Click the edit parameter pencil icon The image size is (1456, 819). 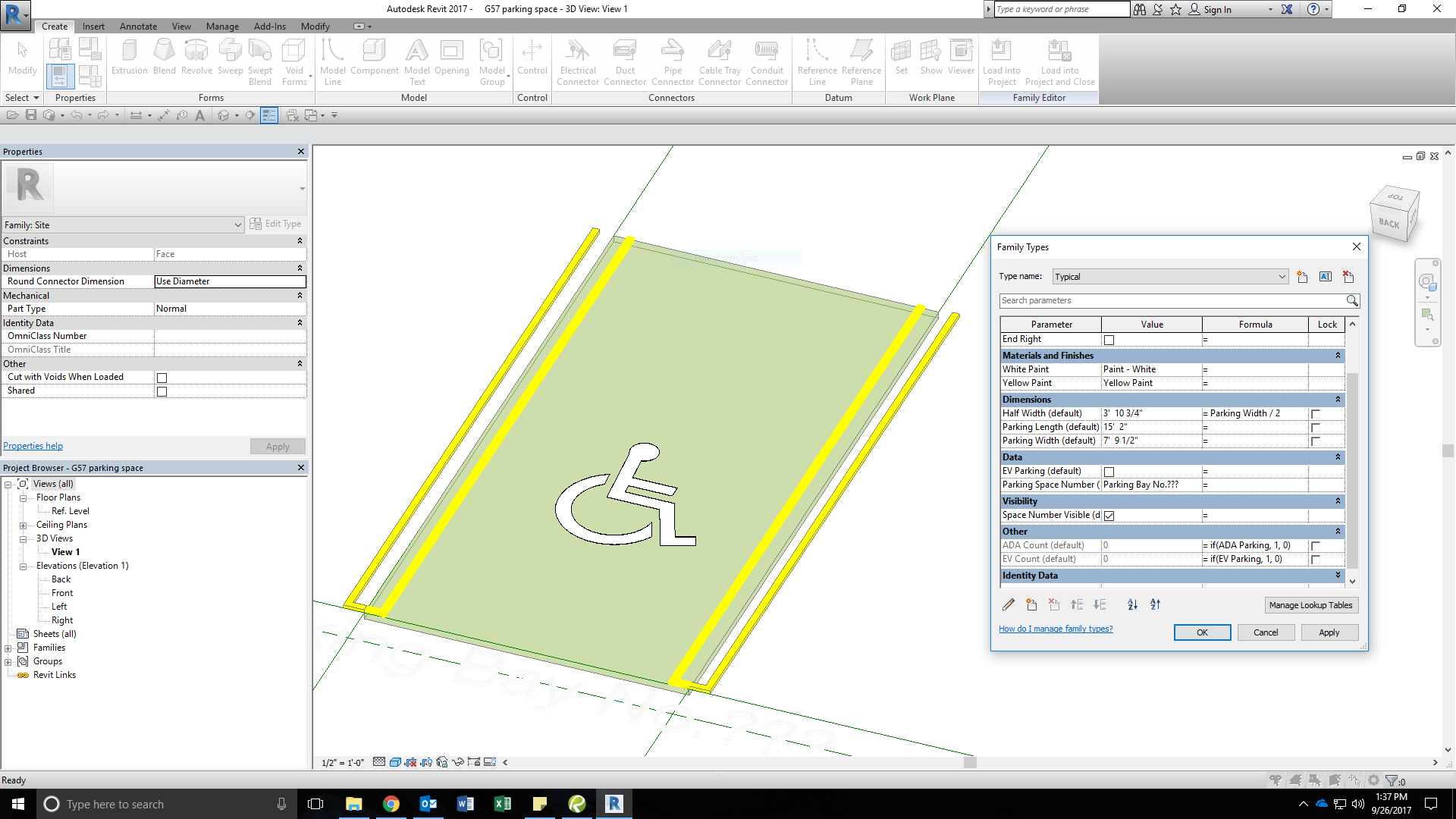tap(1008, 605)
